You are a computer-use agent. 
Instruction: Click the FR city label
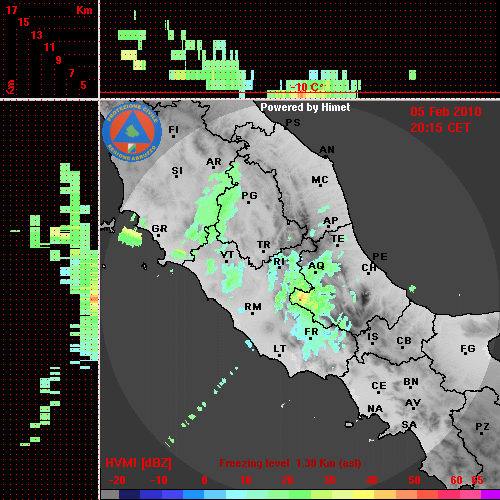click(x=311, y=332)
